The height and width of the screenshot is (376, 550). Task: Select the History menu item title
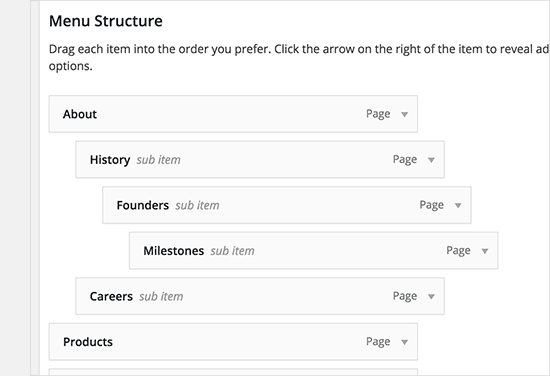point(110,160)
